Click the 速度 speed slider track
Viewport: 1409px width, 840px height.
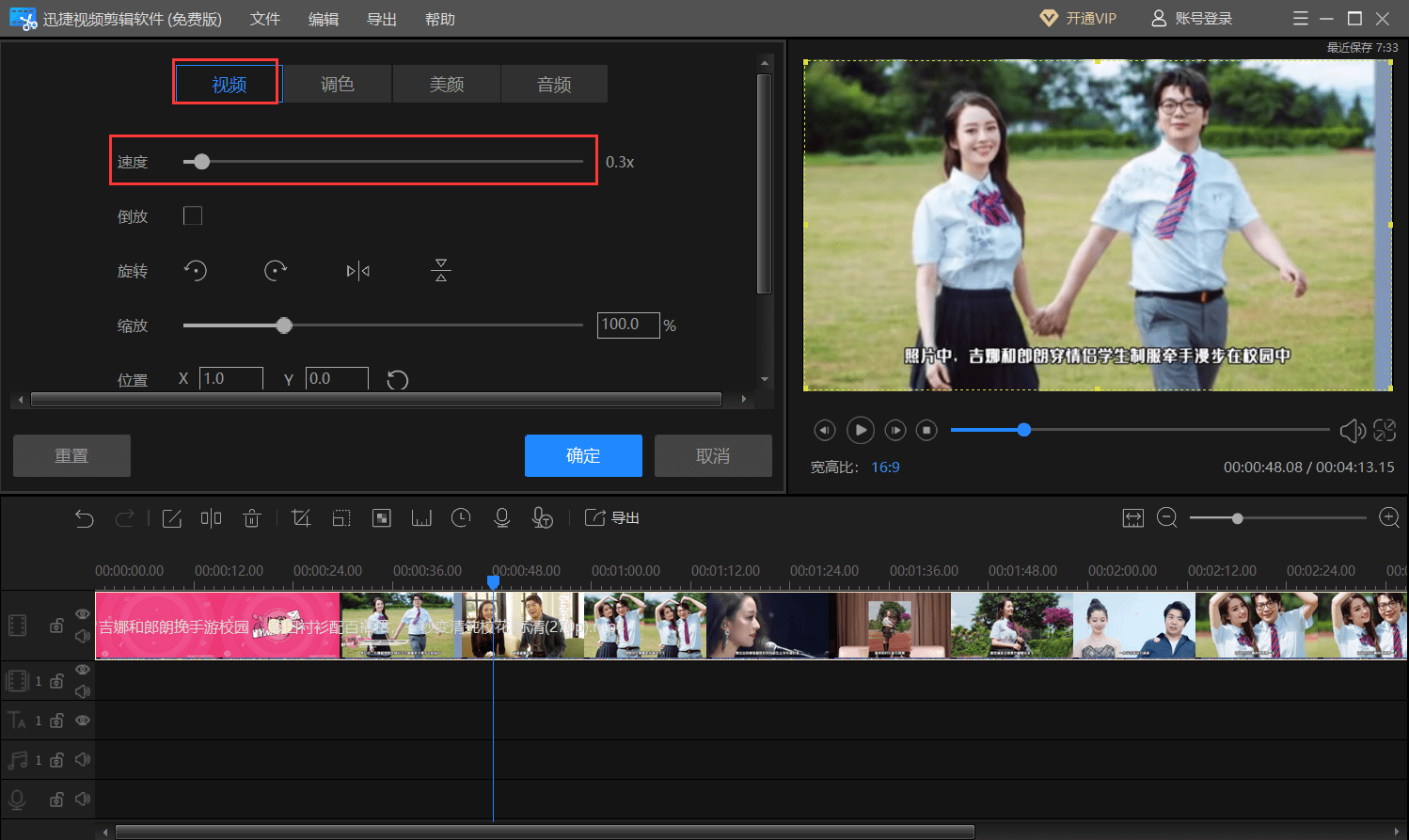click(x=383, y=162)
